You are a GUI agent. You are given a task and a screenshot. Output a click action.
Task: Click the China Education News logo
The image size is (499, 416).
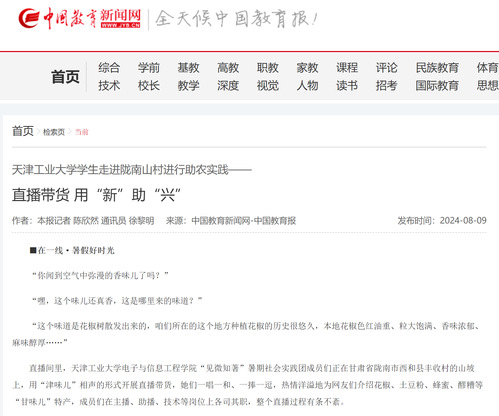tap(79, 19)
